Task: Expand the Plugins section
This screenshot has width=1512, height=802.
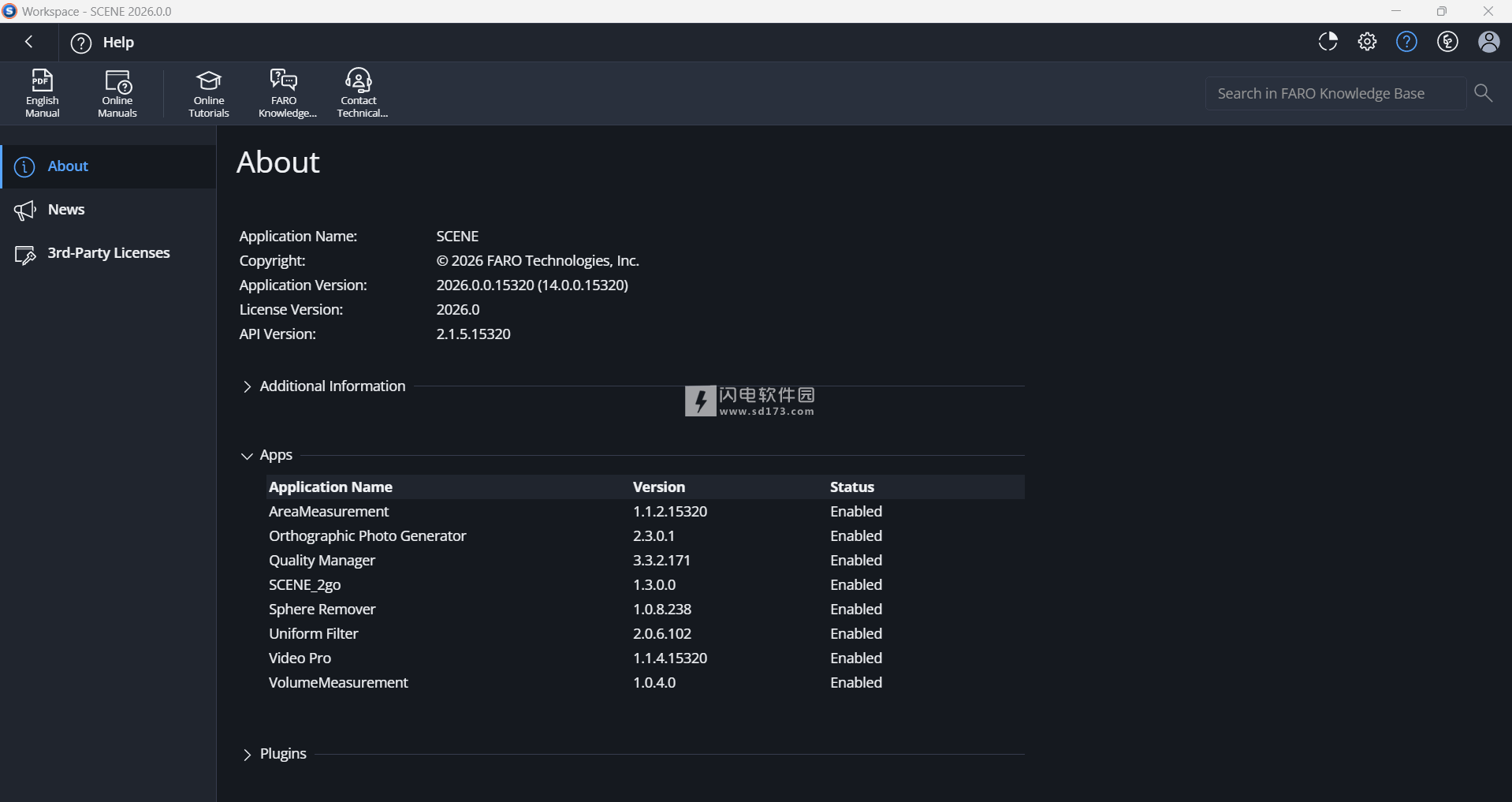Action: pos(248,755)
